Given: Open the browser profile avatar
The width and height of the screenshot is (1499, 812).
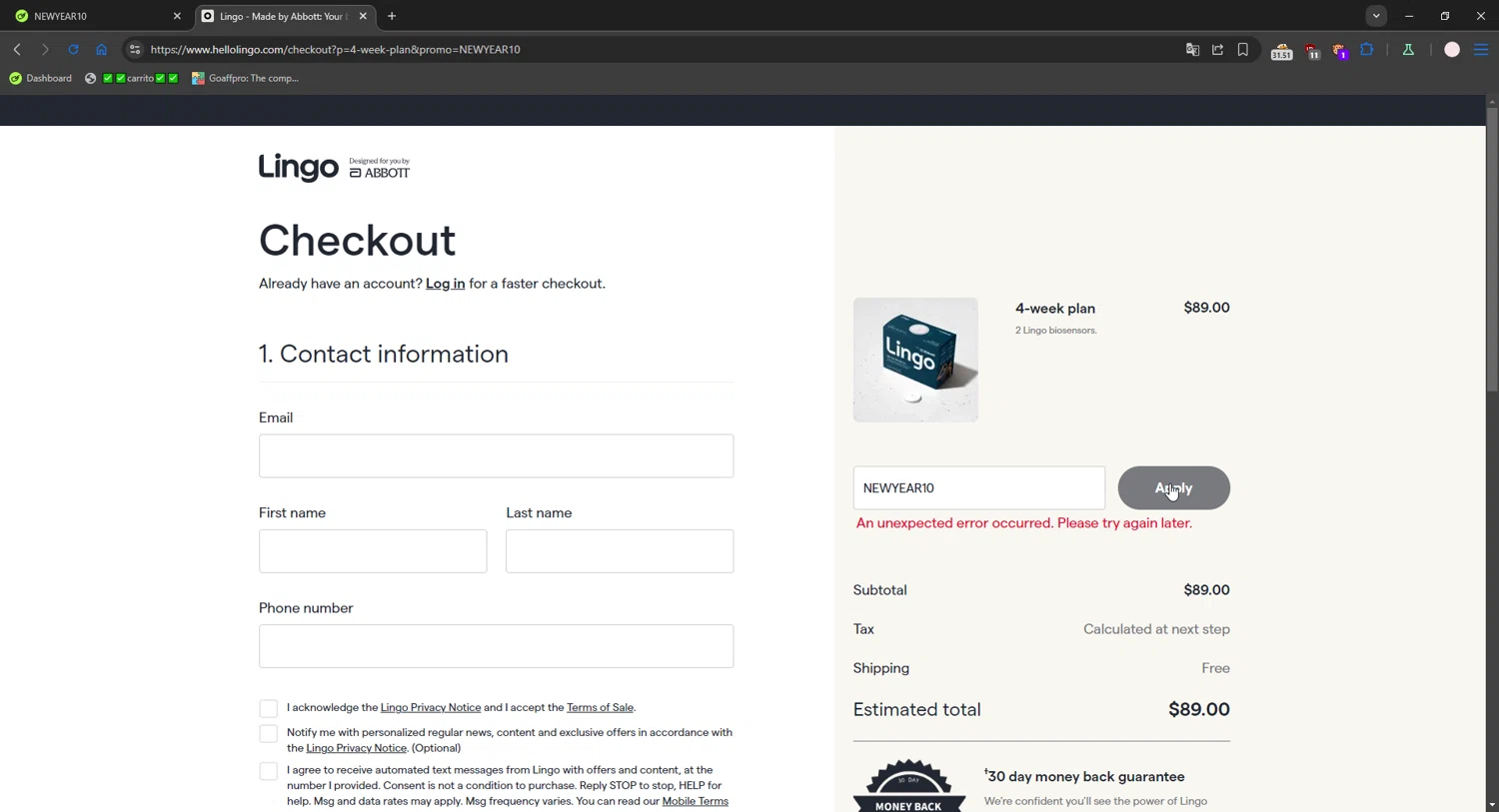Looking at the screenshot, I should point(1452,50).
